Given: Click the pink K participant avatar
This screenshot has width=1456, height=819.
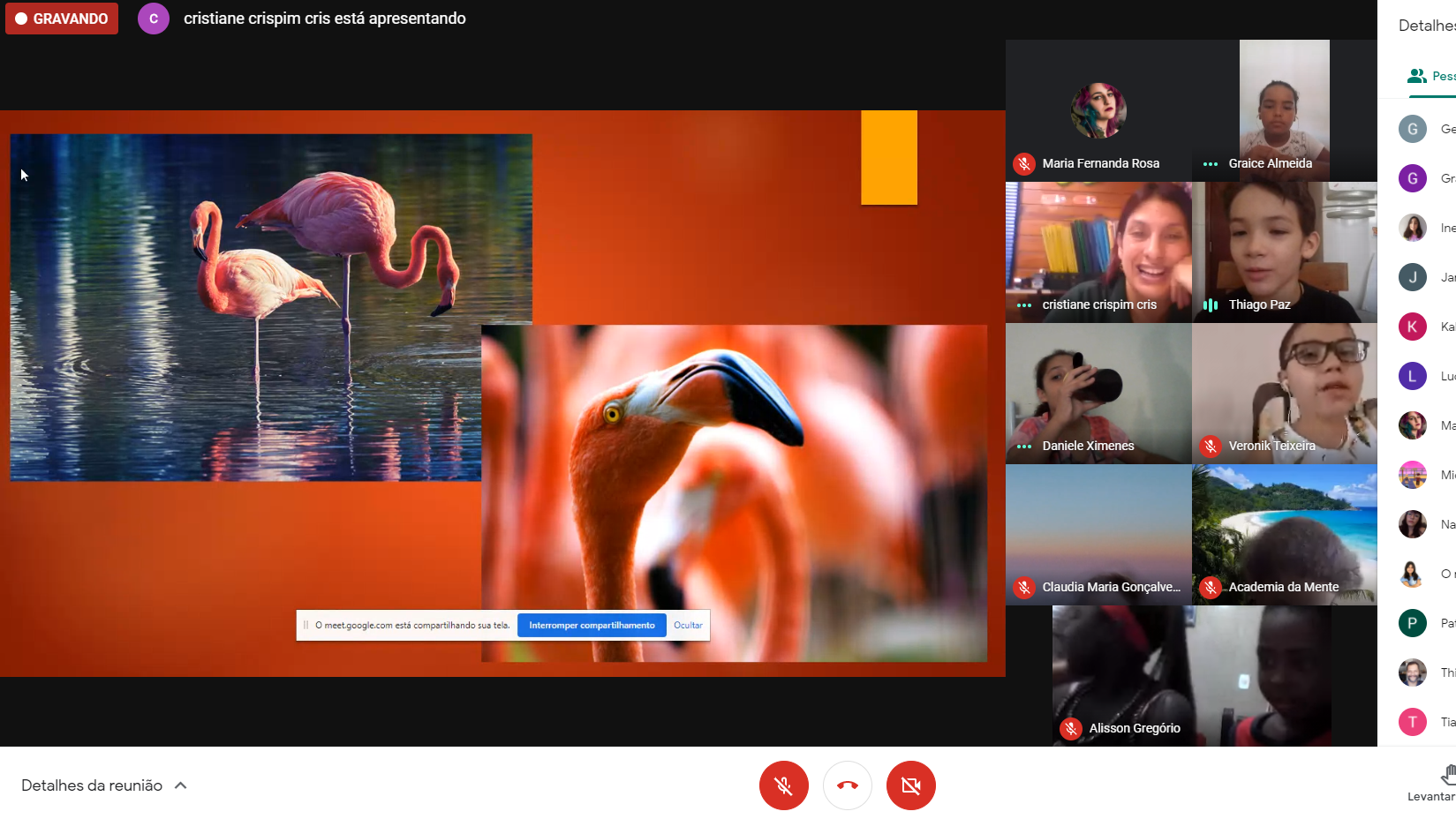Looking at the screenshot, I should click(x=1412, y=327).
